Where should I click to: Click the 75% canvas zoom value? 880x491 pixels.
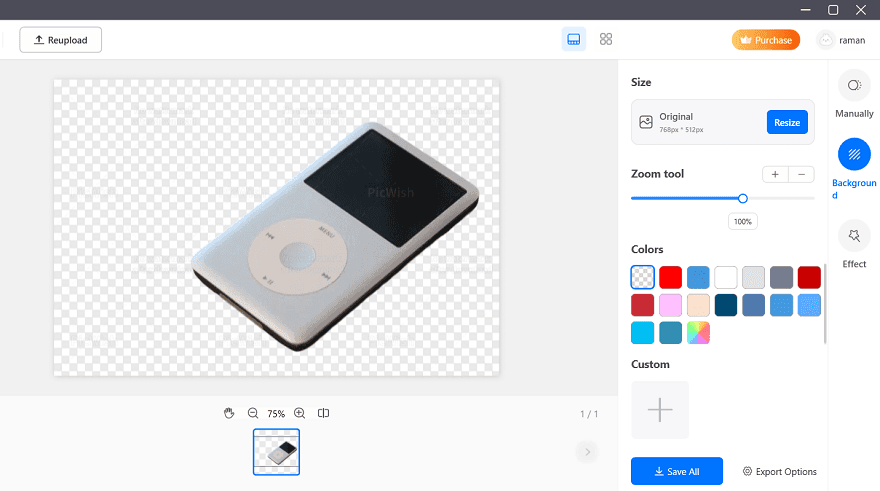tap(276, 414)
